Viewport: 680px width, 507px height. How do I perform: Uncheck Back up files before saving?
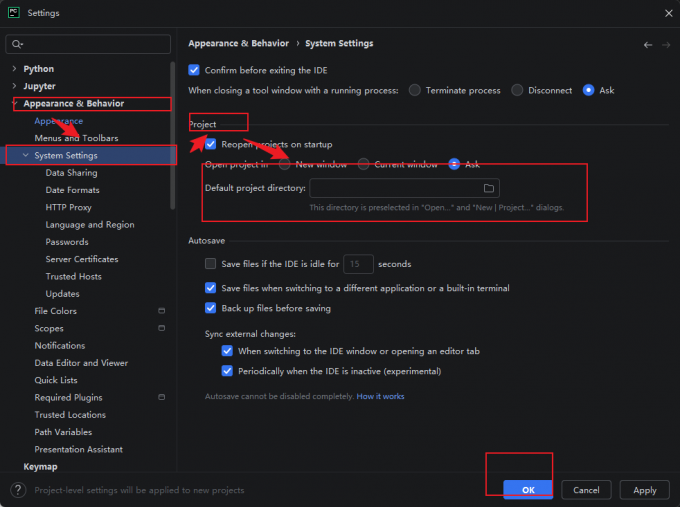coord(210,308)
